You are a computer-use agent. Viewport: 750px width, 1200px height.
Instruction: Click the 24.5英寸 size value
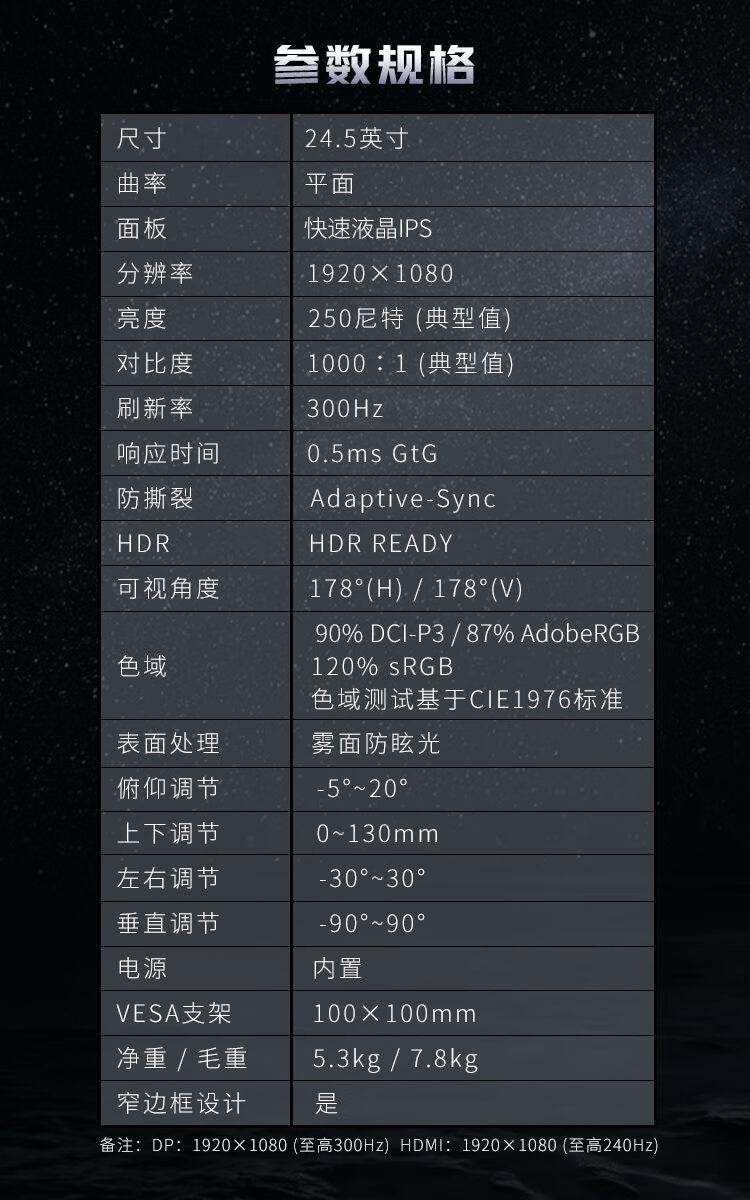(x=357, y=139)
